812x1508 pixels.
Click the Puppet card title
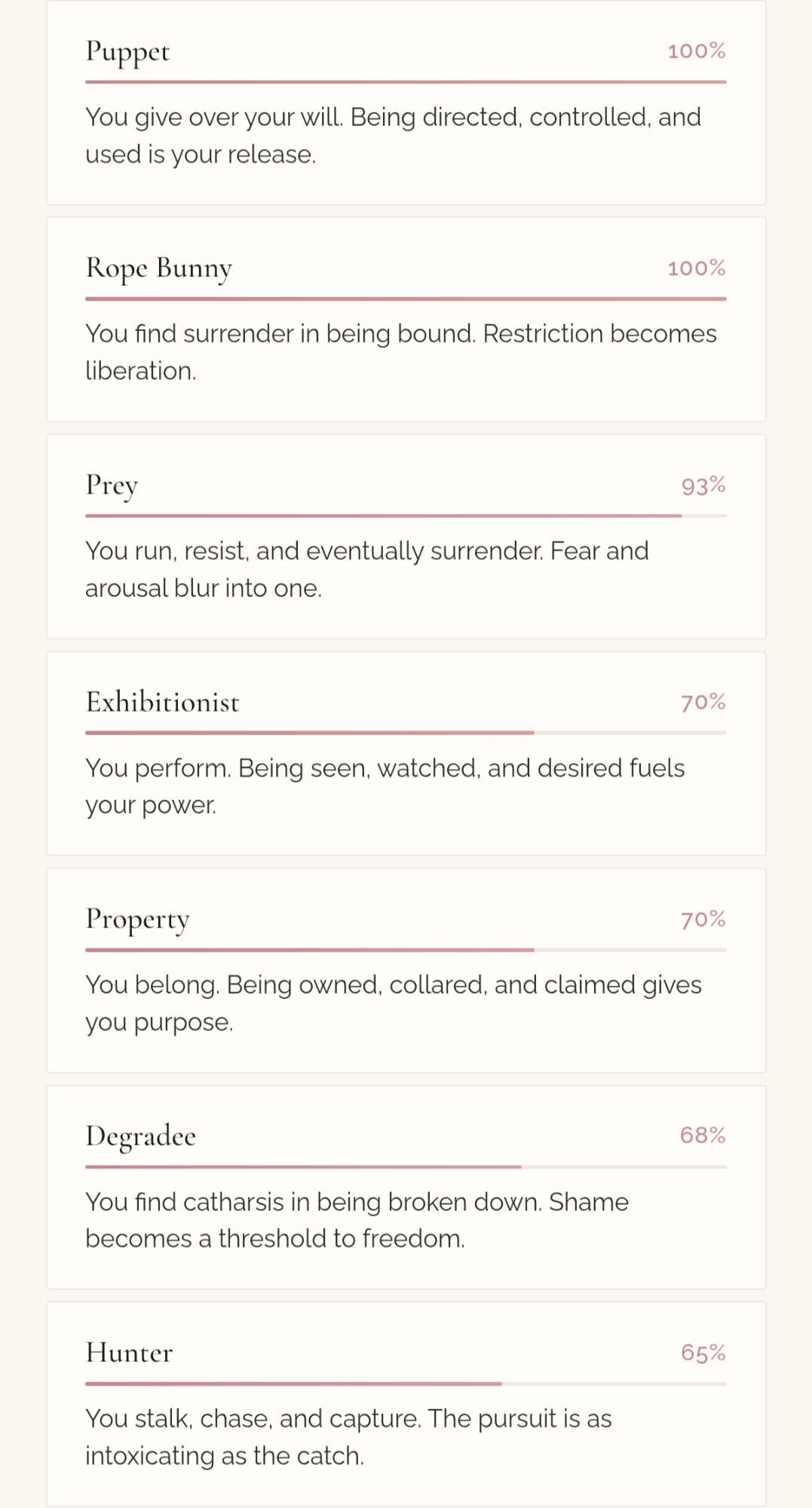click(127, 51)
